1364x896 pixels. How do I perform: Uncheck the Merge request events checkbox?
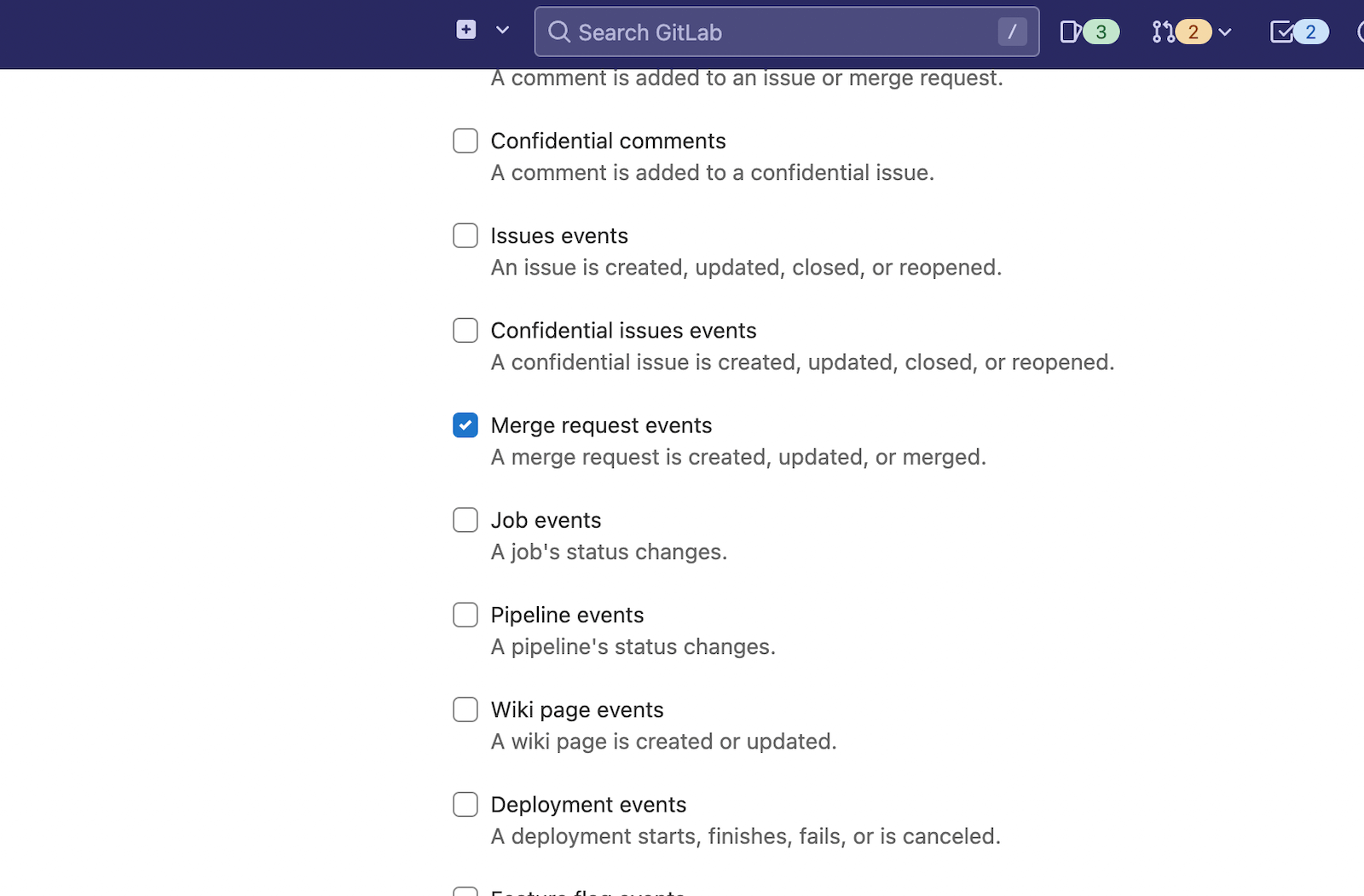(465, 425)
